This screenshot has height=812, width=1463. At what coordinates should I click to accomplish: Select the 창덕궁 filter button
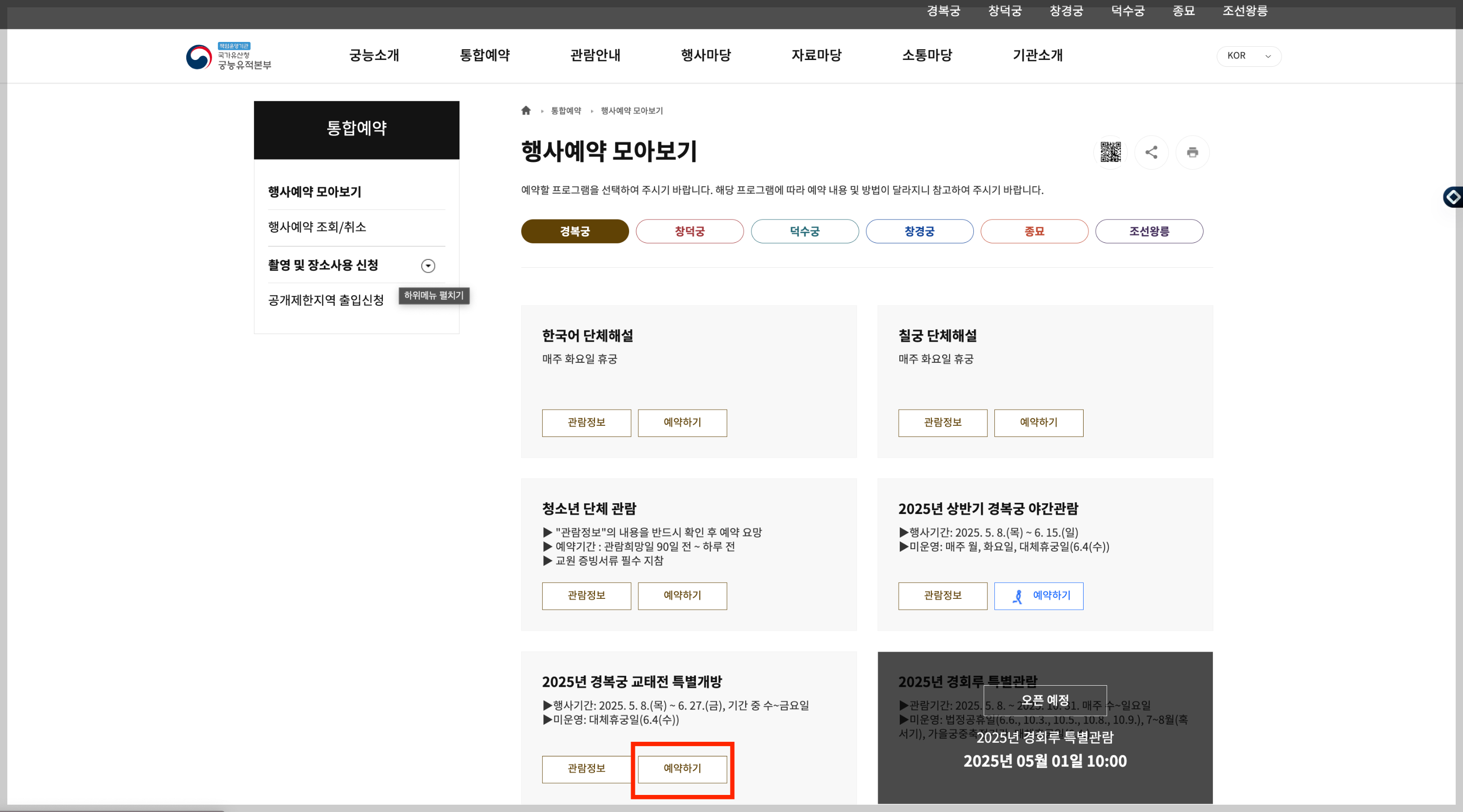click(690, 231)
